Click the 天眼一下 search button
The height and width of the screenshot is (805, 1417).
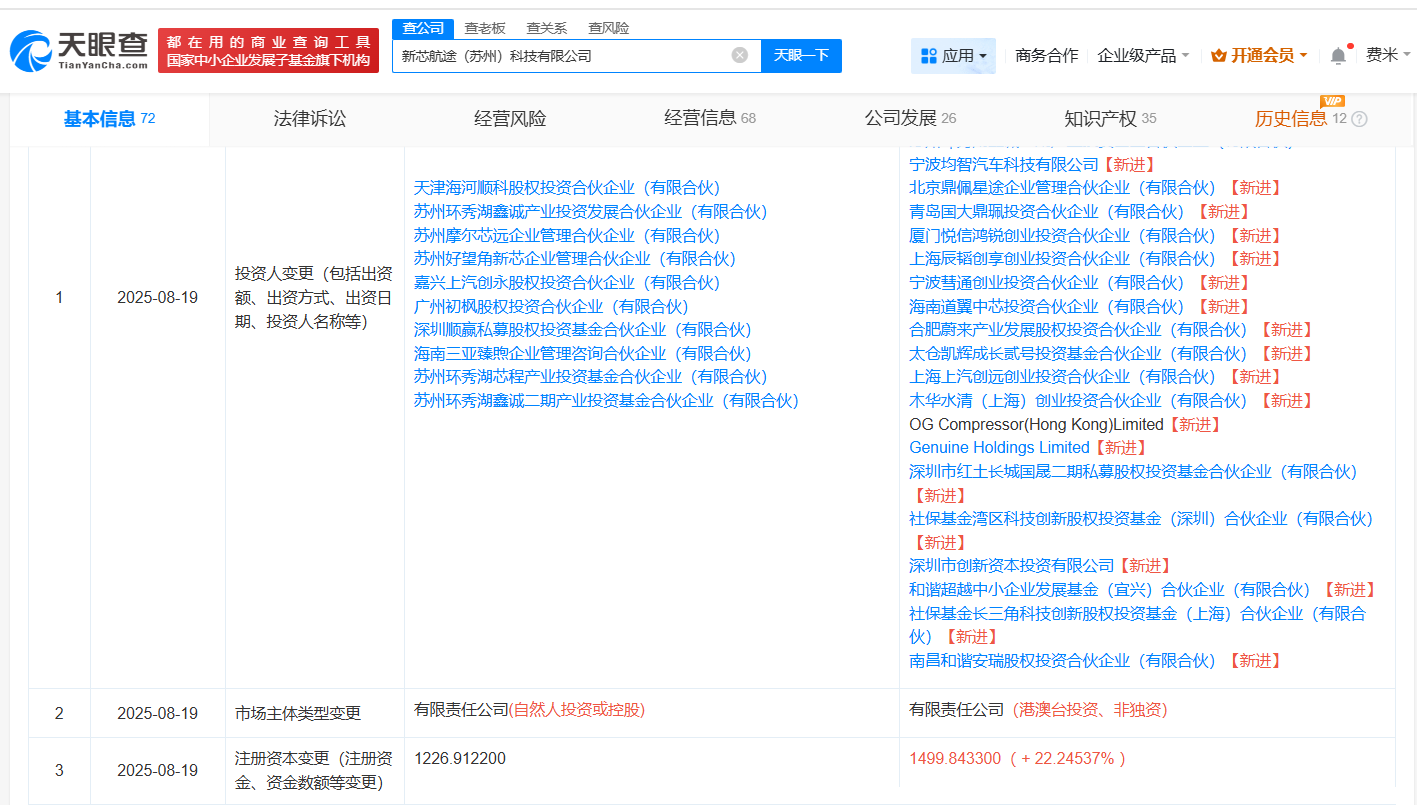(x=803, y=56)
